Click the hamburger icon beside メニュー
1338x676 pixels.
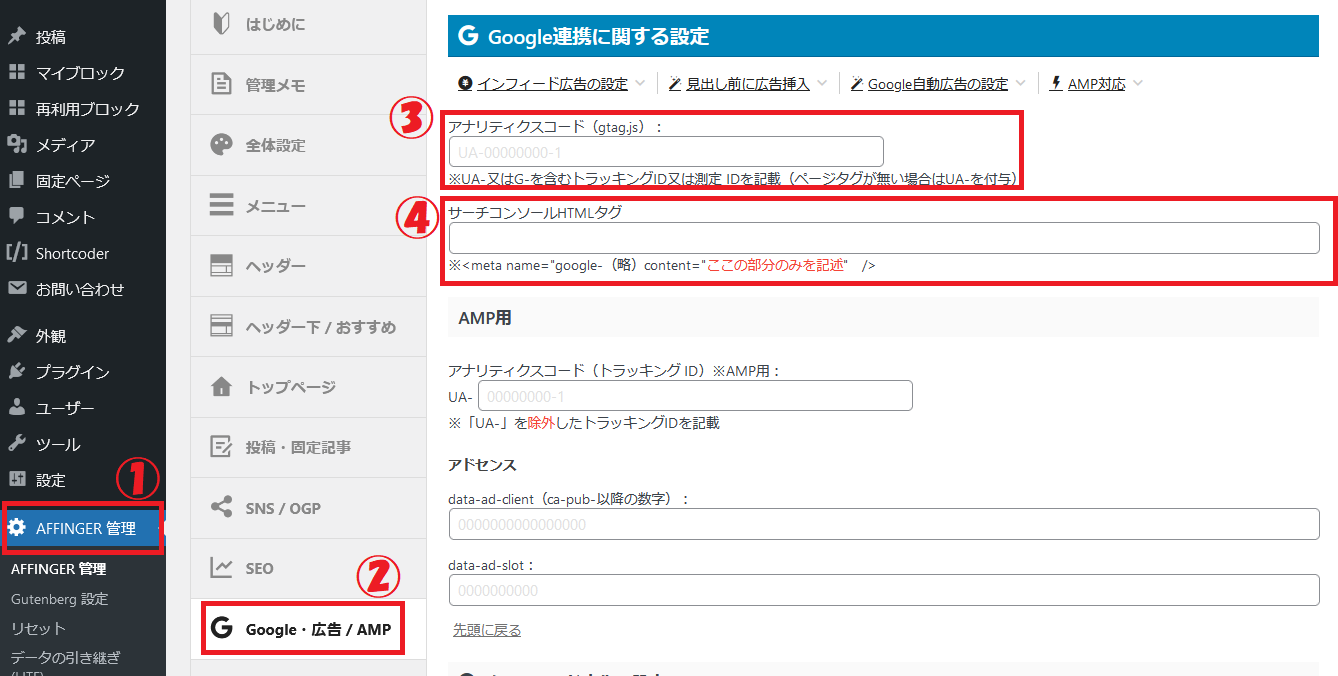click(222, 206)
